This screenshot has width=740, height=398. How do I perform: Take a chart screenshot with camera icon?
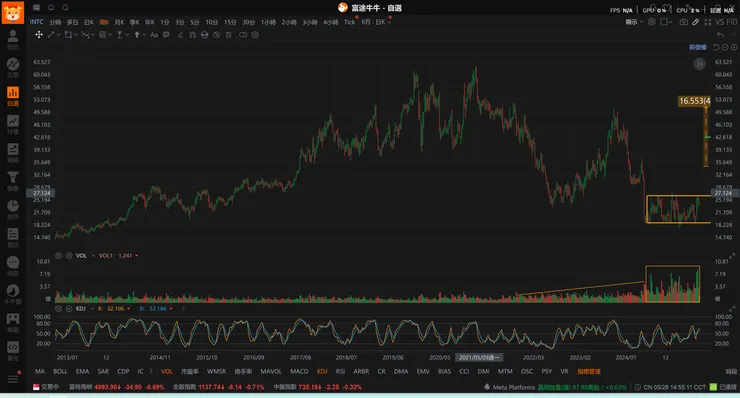tap(683, 22)
